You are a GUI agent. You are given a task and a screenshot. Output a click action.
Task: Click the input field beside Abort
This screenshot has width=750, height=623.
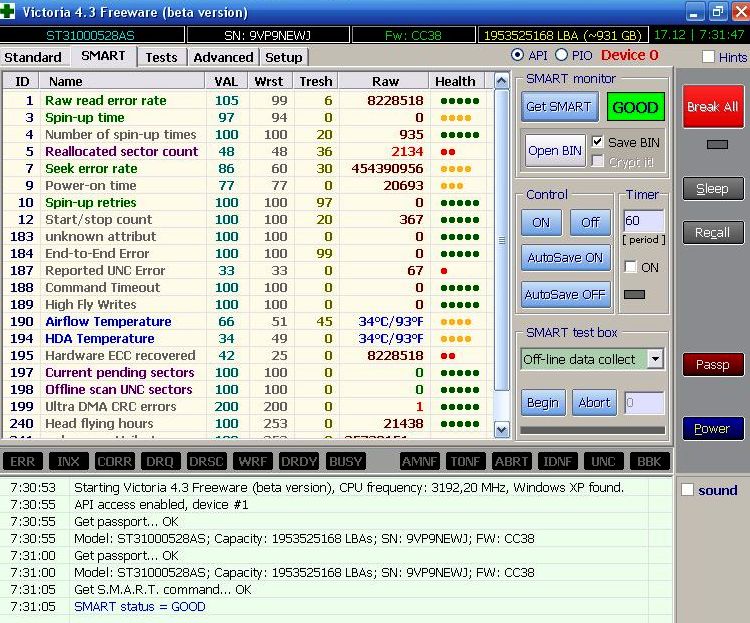644,402
